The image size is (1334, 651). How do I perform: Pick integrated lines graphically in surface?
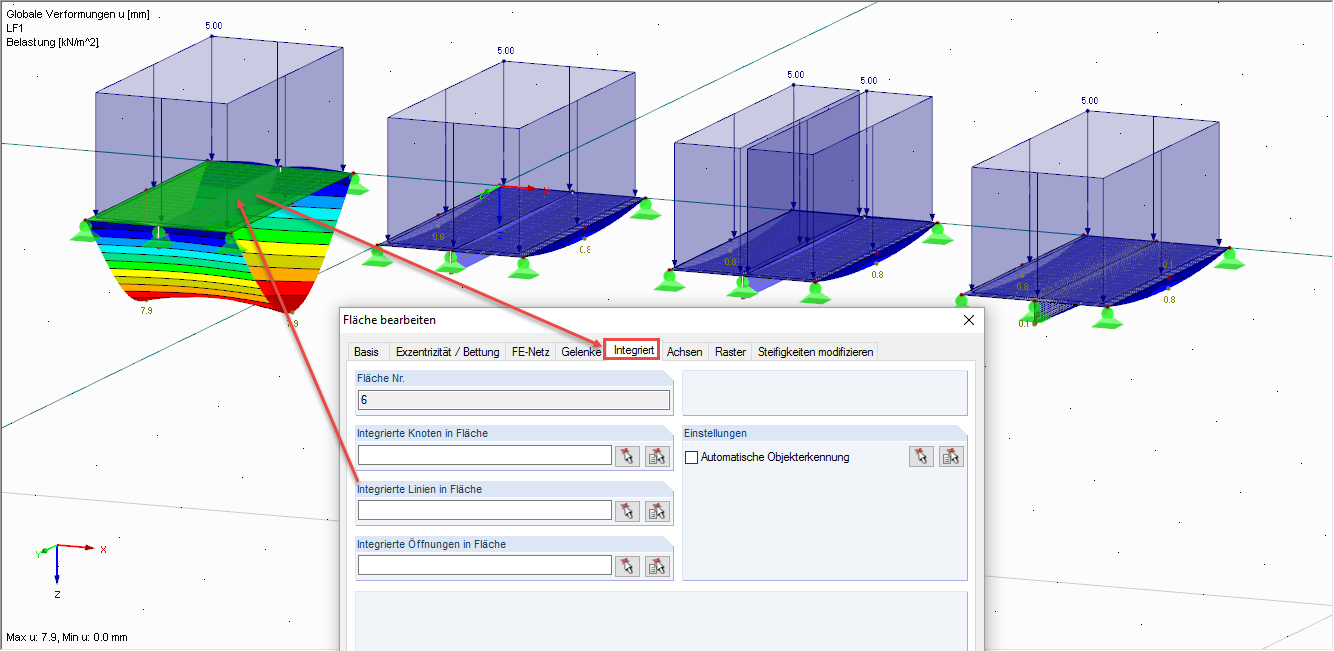click(x=627, y=511)
